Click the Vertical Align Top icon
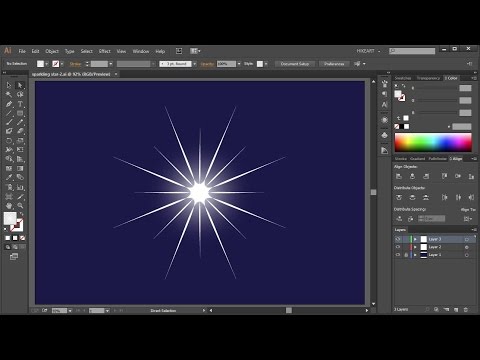This screenshot has height=360, width=480. coord(444,176)
